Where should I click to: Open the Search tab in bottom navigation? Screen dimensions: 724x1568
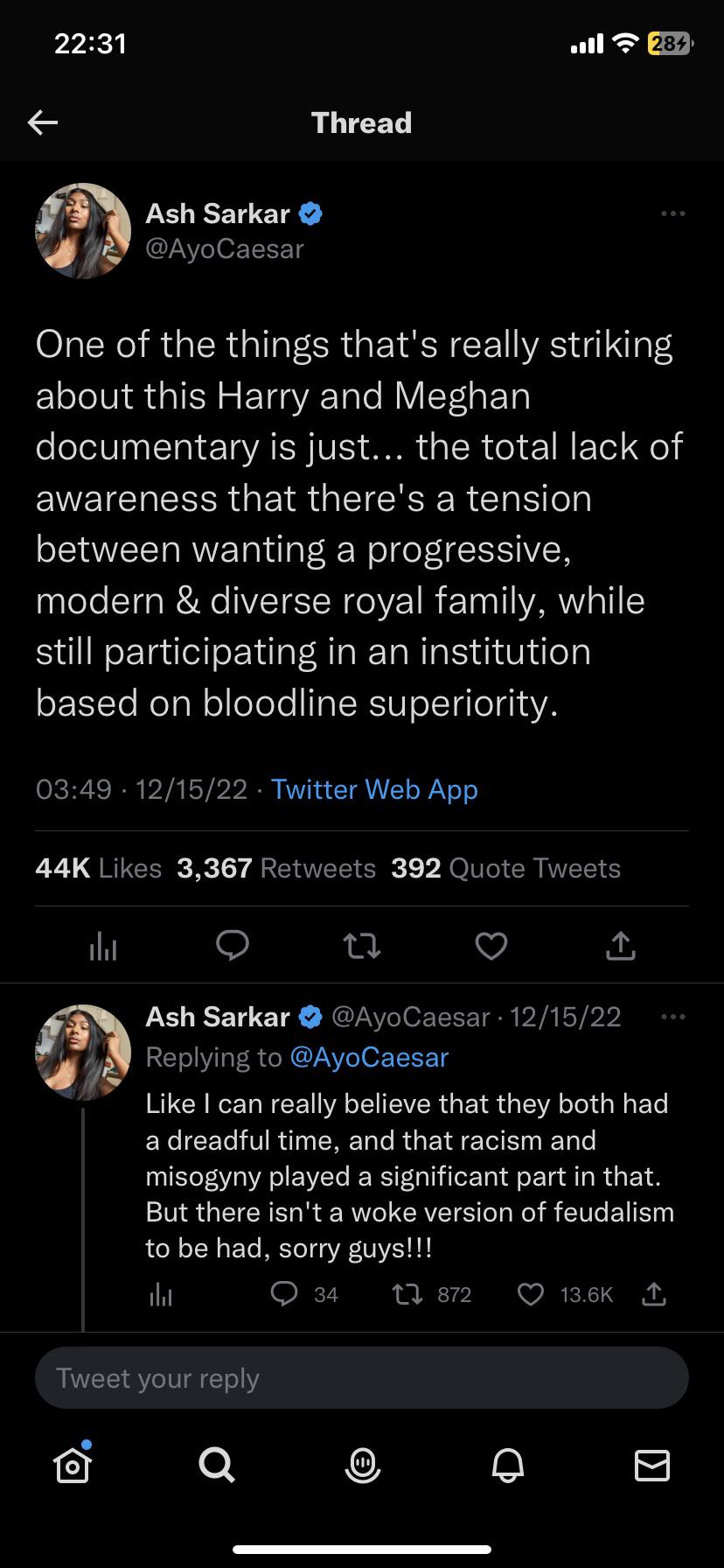217,1467
